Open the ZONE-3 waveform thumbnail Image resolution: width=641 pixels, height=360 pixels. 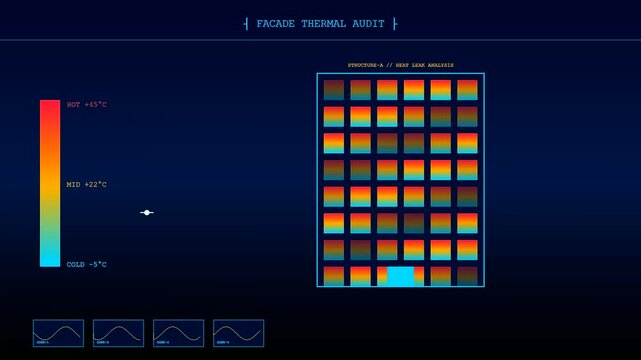179,333
